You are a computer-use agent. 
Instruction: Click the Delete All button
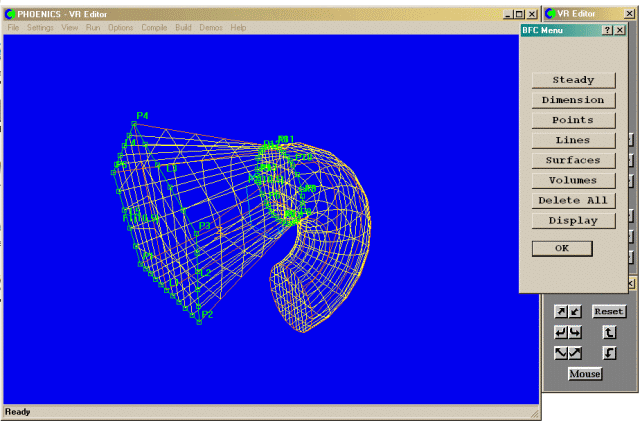573,200
